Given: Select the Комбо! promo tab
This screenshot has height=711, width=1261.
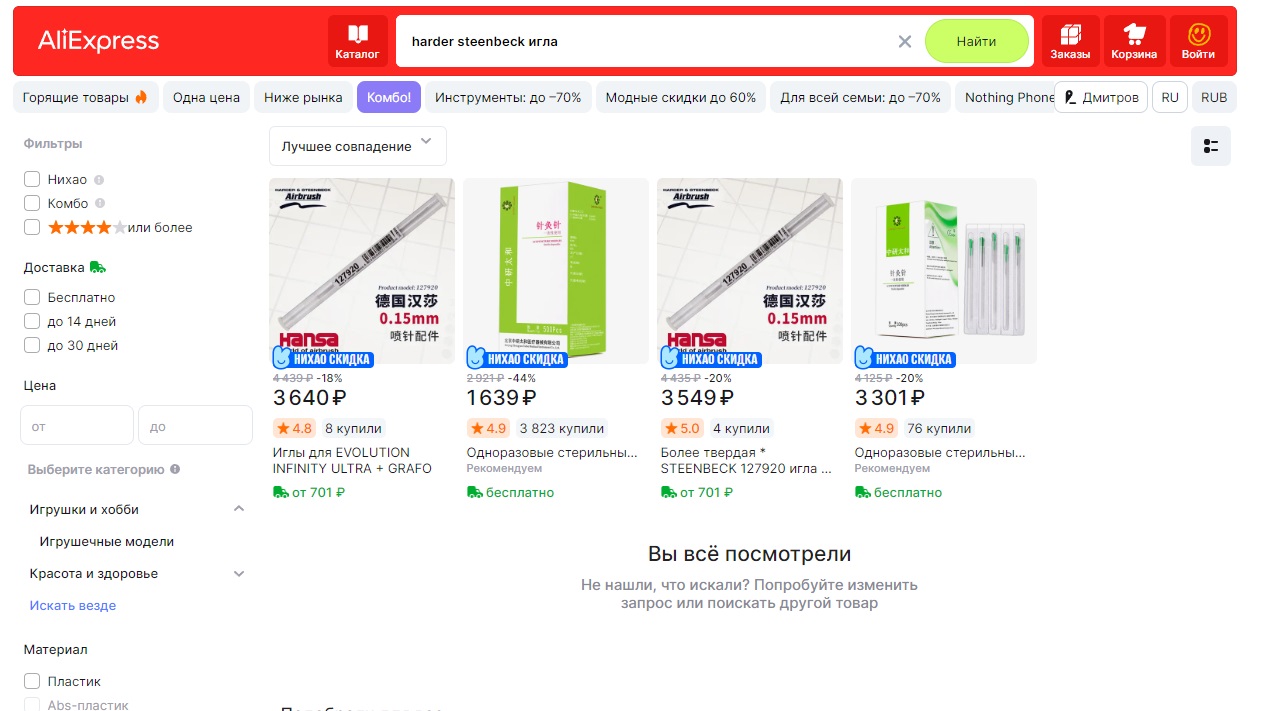Looking at the screenshot, I should [389, 98].
